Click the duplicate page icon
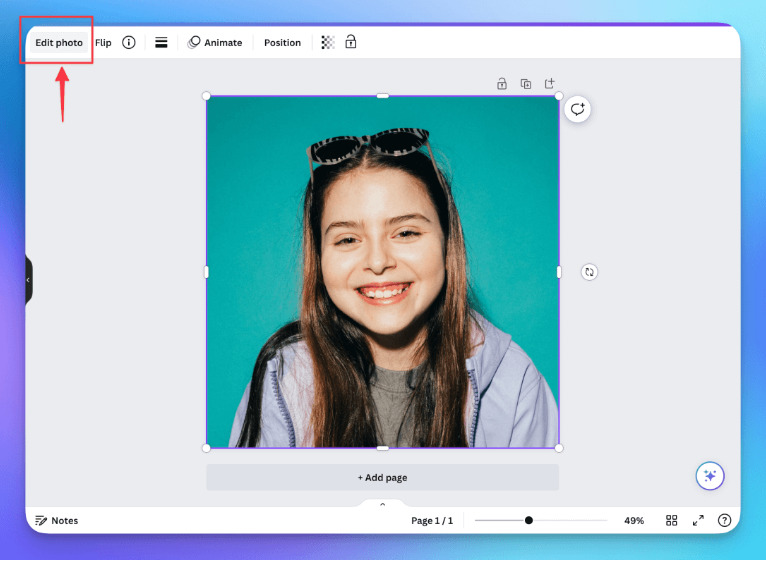This screenshot has width=766, height=561. pos(526,84)
